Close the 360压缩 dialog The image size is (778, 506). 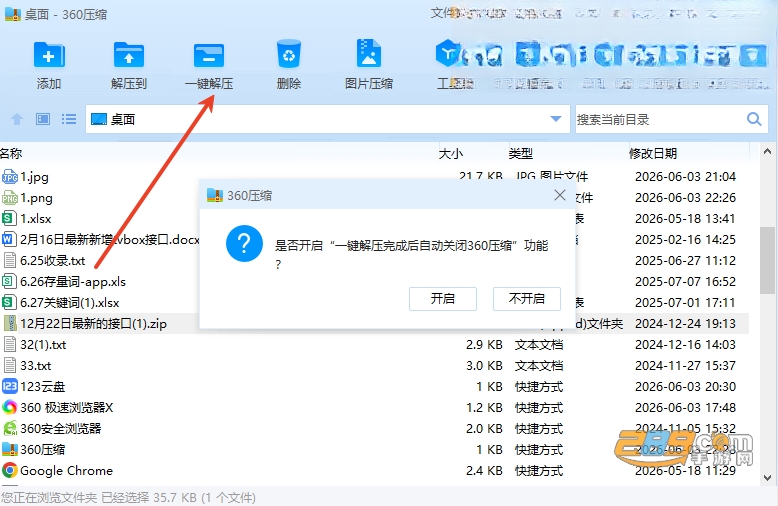tap(560, 195)
